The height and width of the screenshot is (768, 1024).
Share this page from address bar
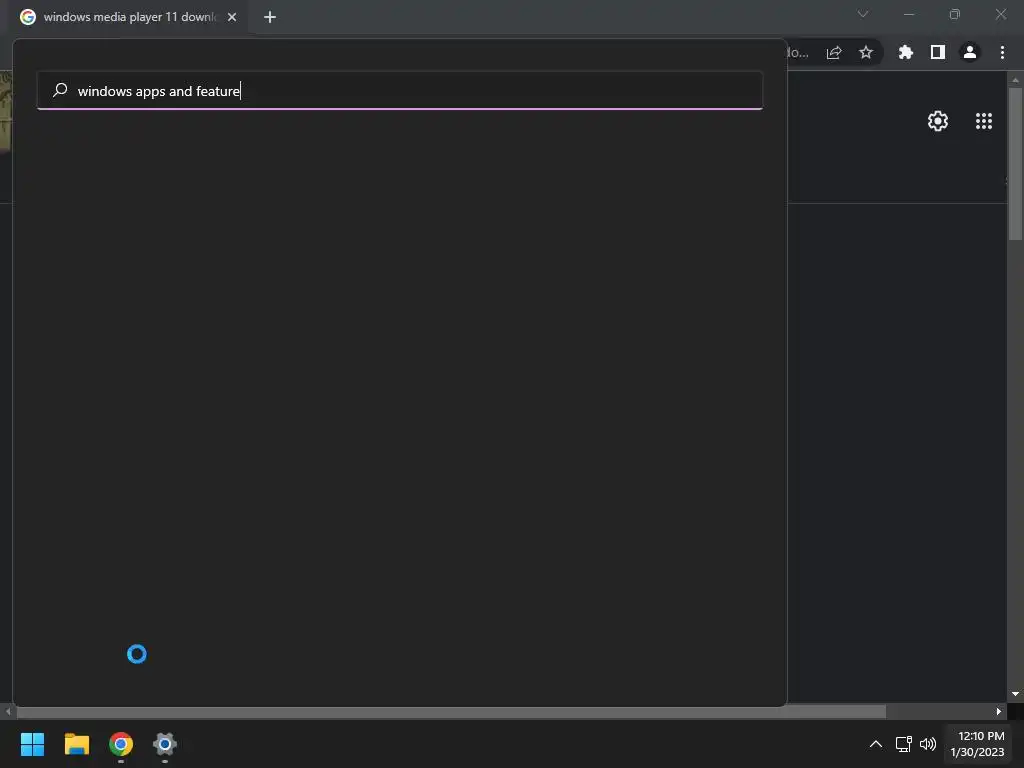[834, 53]
